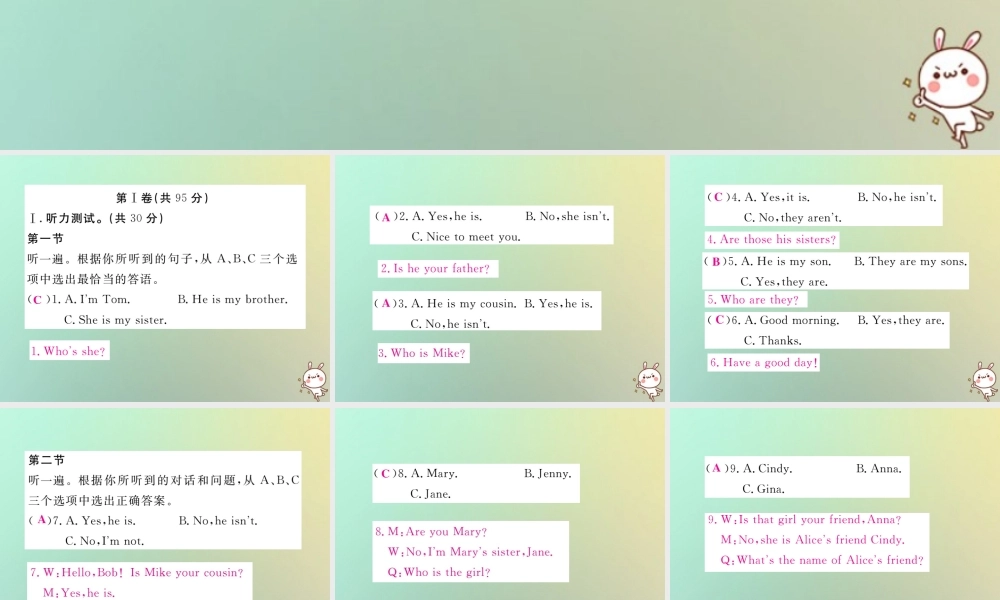1000x600 pixels.
Task: Click the pink script '5. Who are they?'
Action: (x=753, y=300)
